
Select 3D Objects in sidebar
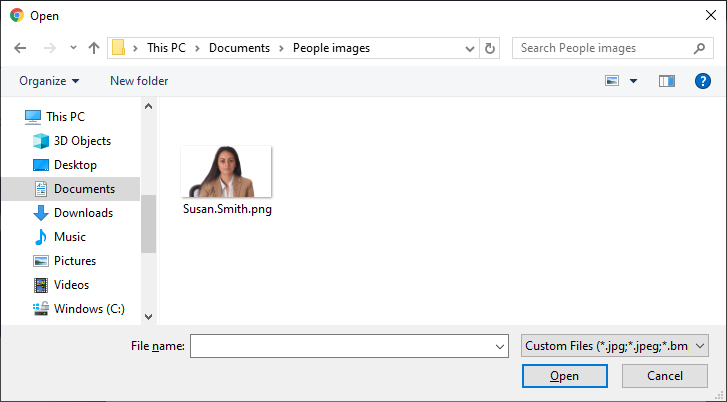[82, 141]
